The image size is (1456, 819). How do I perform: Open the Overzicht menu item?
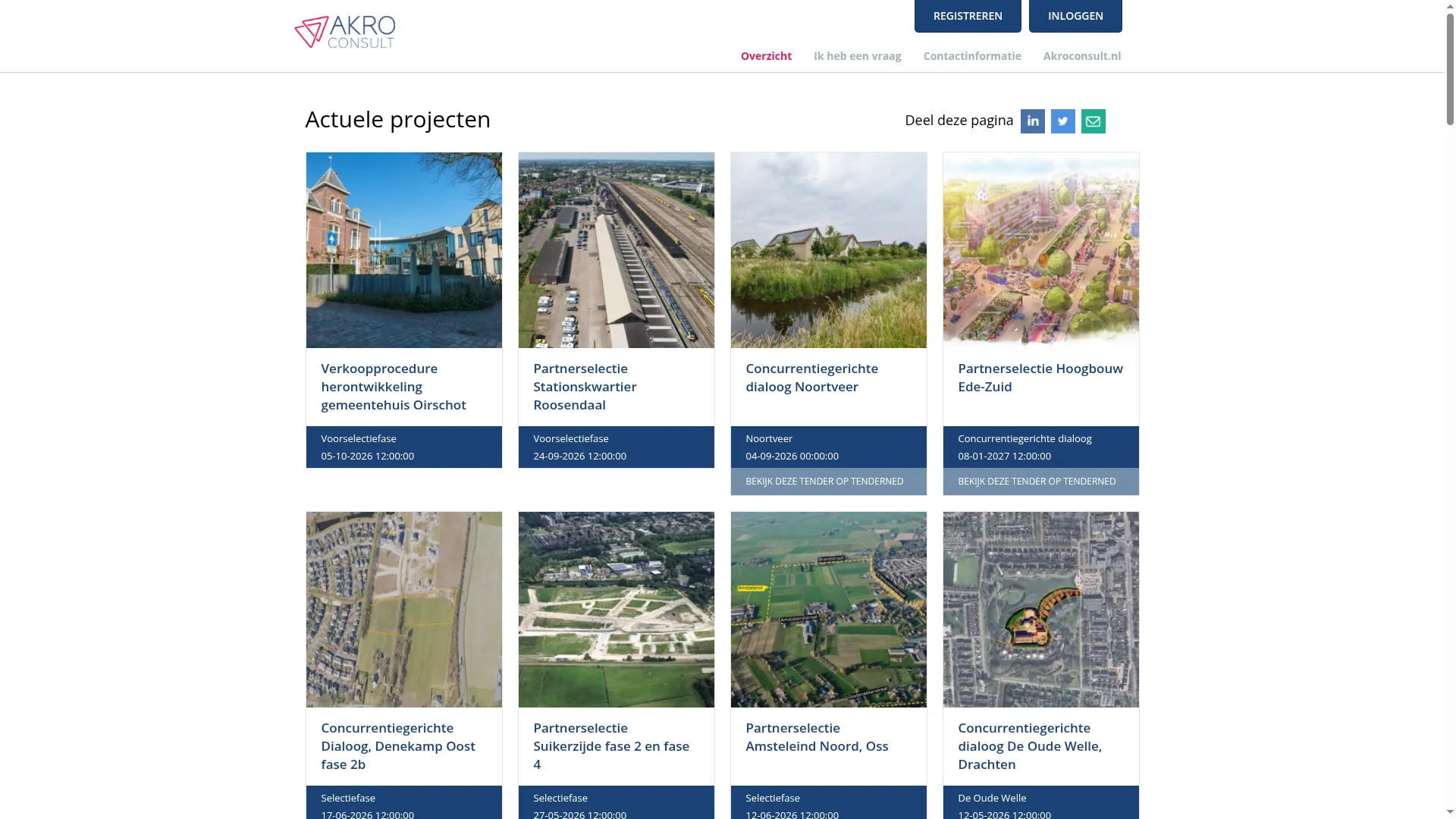click(766, 56)
